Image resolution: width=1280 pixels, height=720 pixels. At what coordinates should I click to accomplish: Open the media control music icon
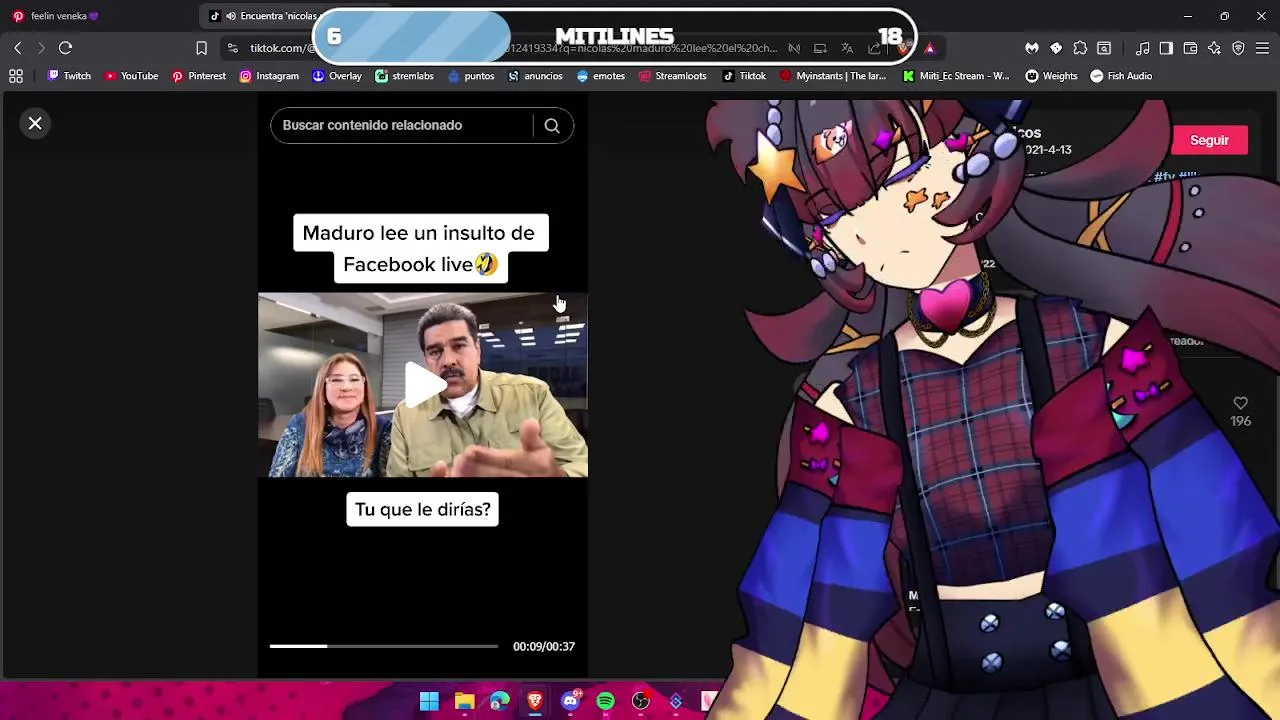point(1143,48)
